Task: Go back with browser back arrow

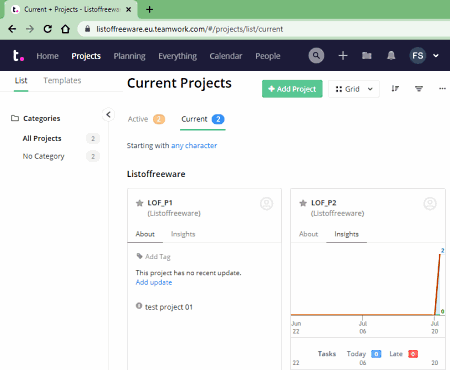Action: pos(12,29)
